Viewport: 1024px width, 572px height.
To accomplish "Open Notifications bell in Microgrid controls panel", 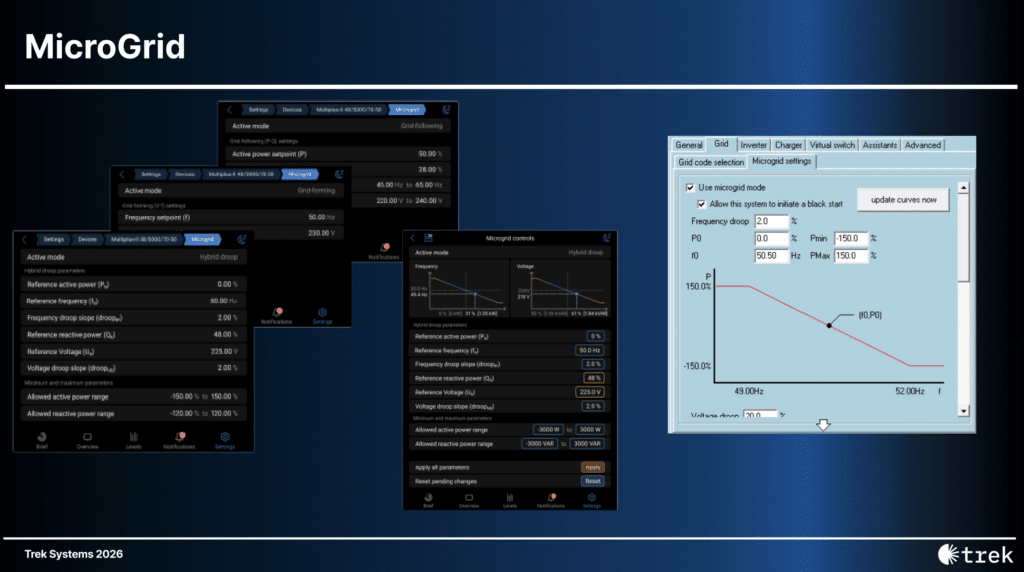I will [551, 498].
